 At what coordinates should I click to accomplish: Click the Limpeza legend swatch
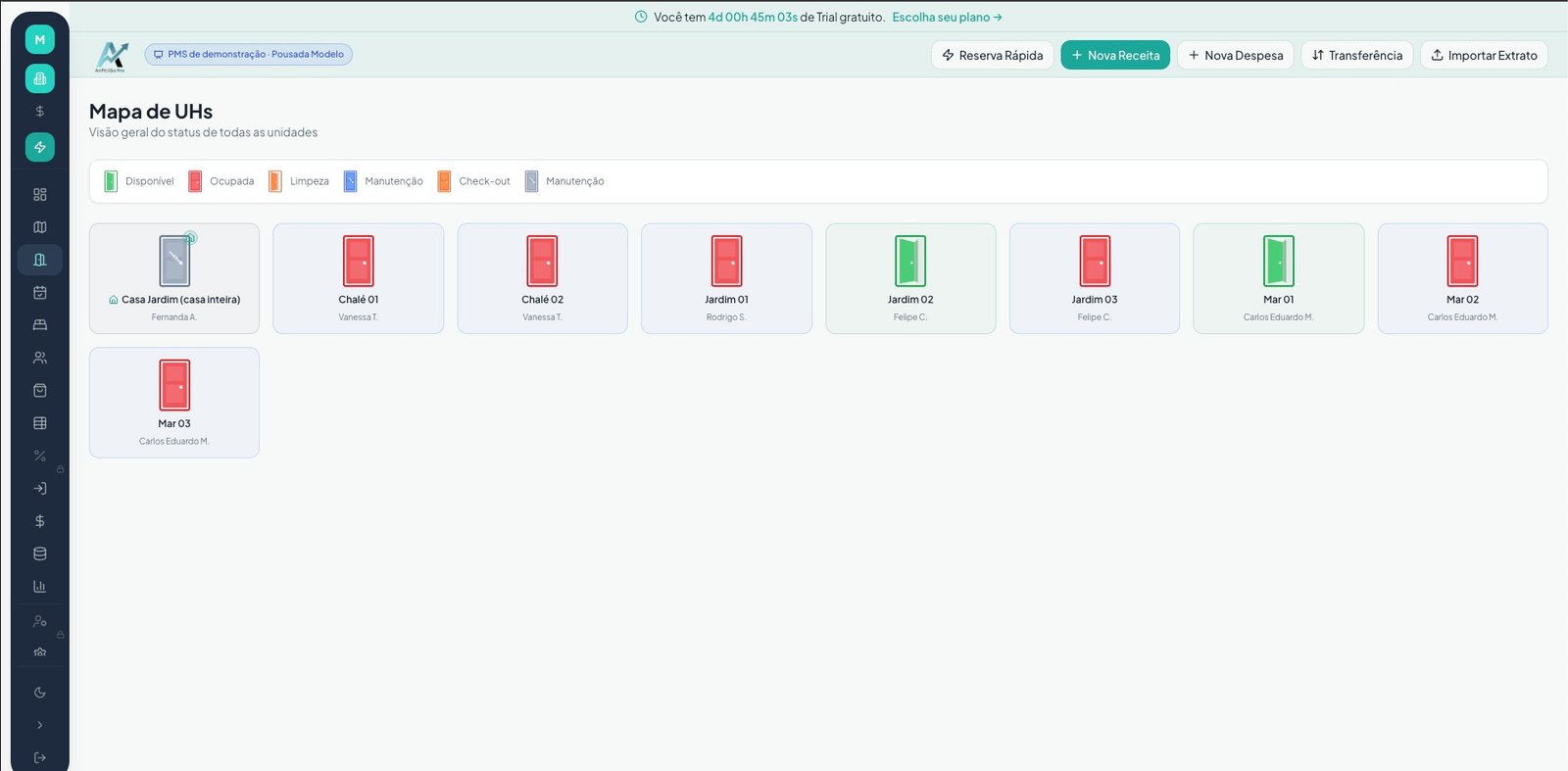275,181
